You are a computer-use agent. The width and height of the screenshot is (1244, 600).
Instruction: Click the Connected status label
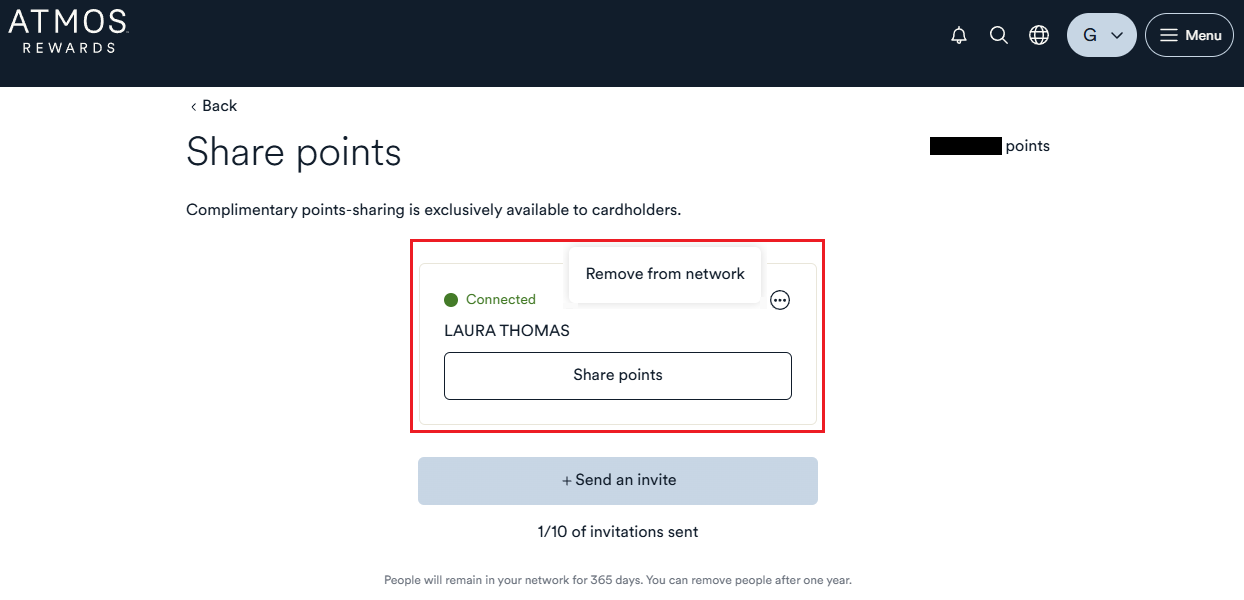501,300
